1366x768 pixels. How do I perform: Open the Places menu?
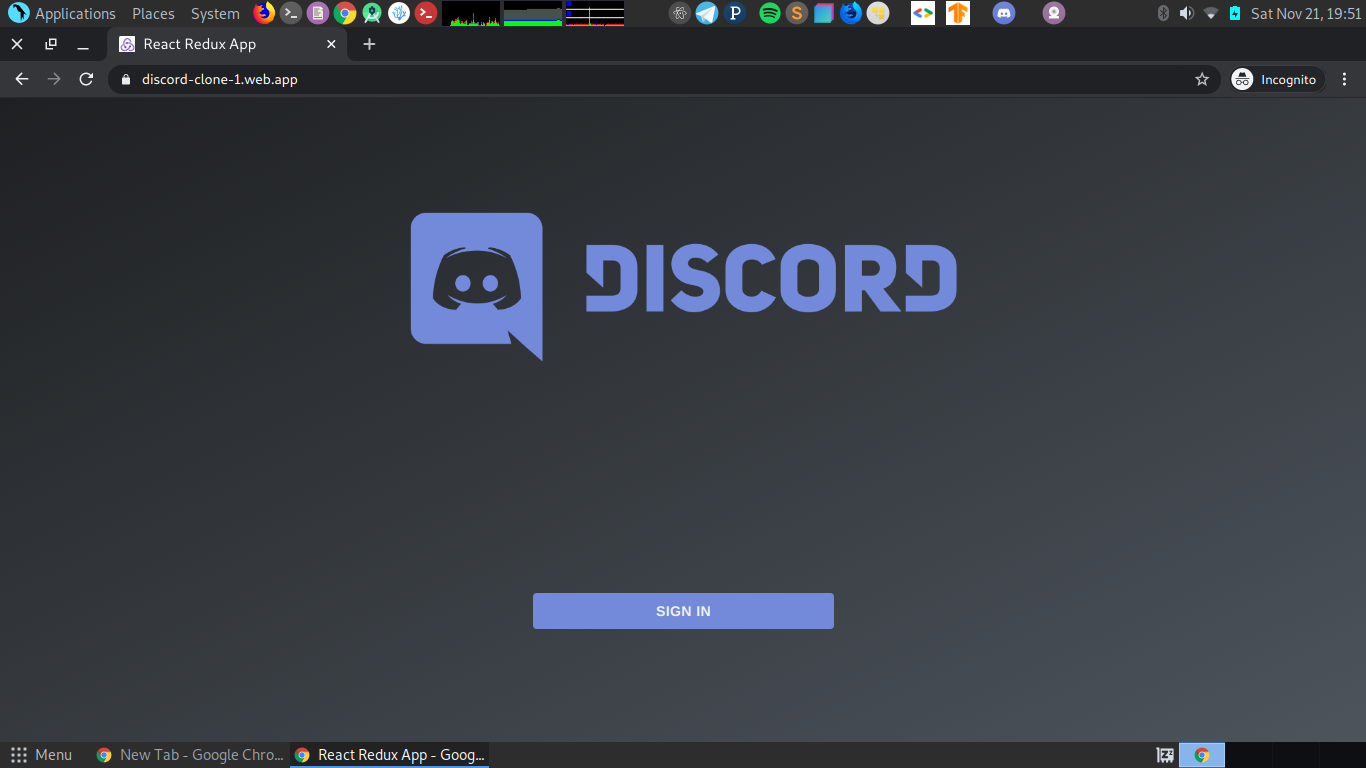(153, 14)
